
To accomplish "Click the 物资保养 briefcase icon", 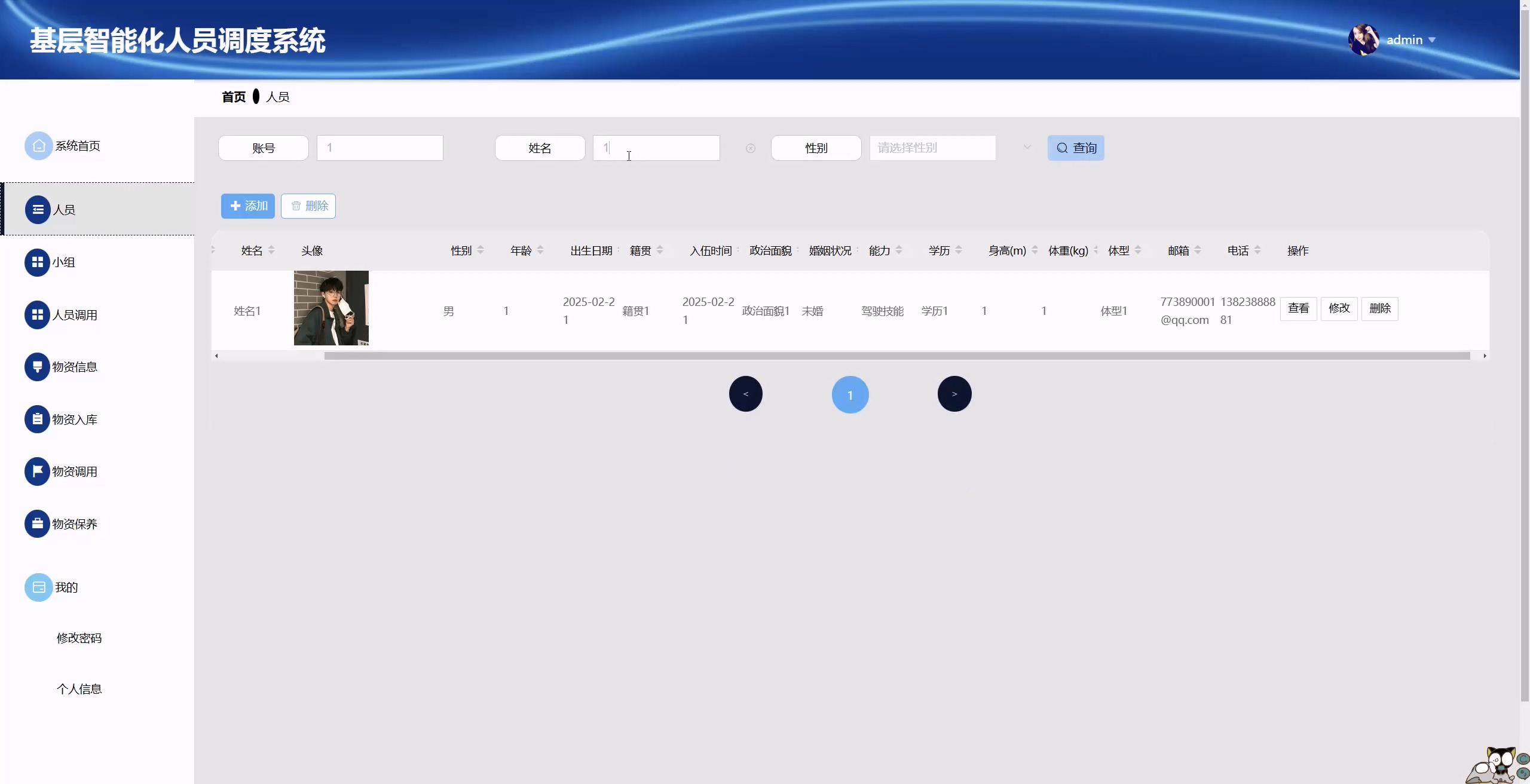I will point(37,524).
